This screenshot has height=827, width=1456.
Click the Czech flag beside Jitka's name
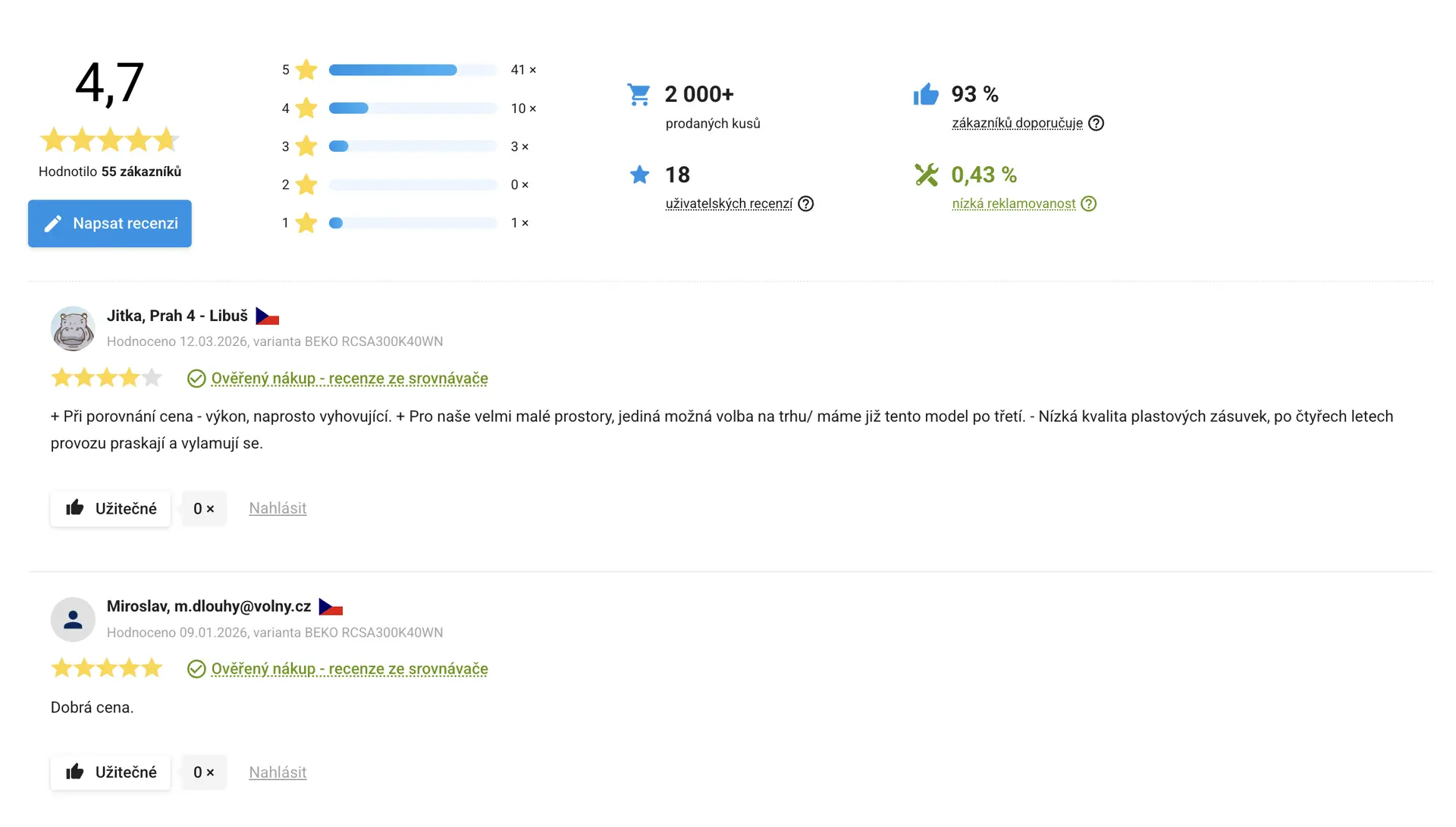pyautogui.click(x=267, y=316)
